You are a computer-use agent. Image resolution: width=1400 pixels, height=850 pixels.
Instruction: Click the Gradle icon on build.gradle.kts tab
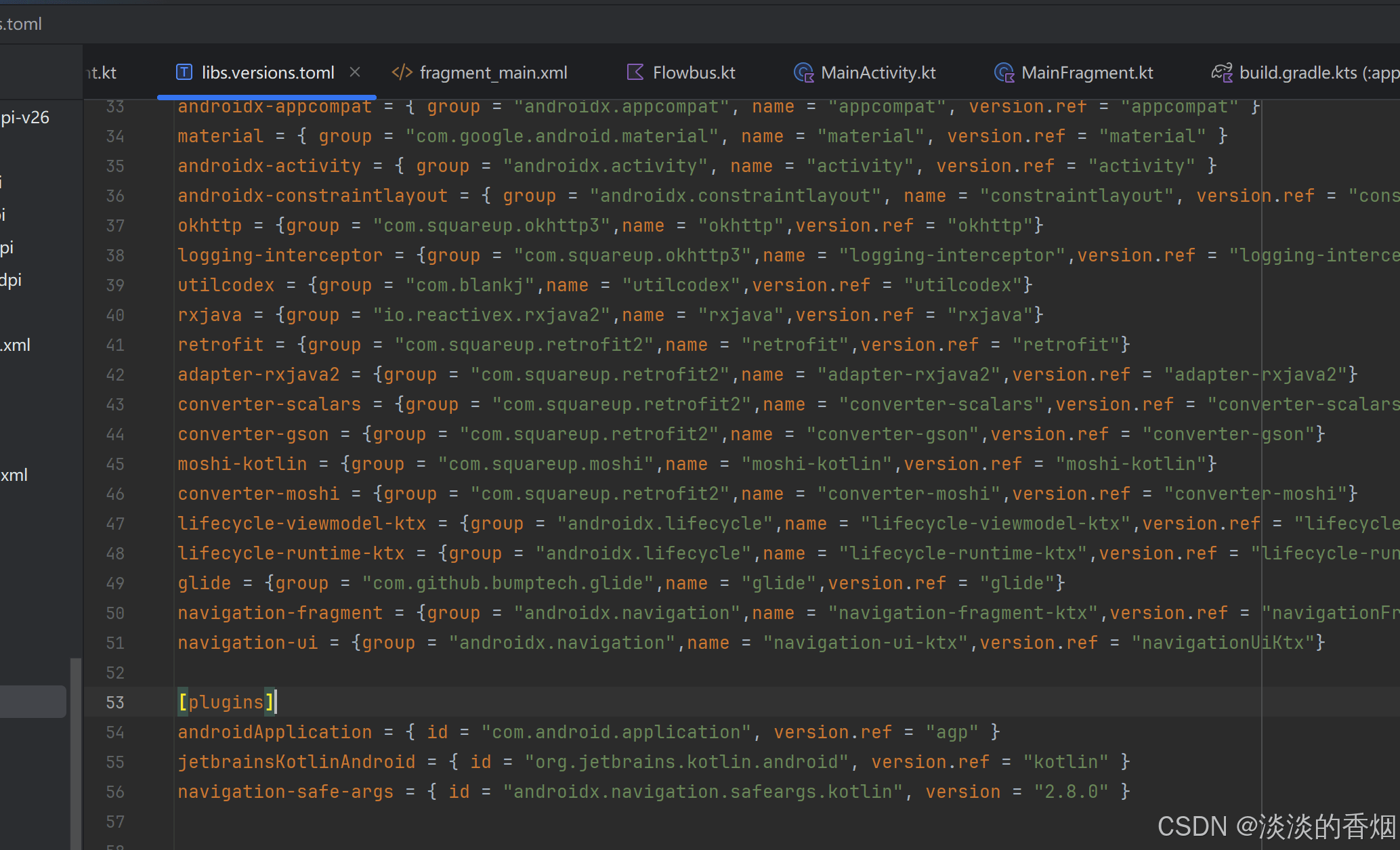point(1222,72)
